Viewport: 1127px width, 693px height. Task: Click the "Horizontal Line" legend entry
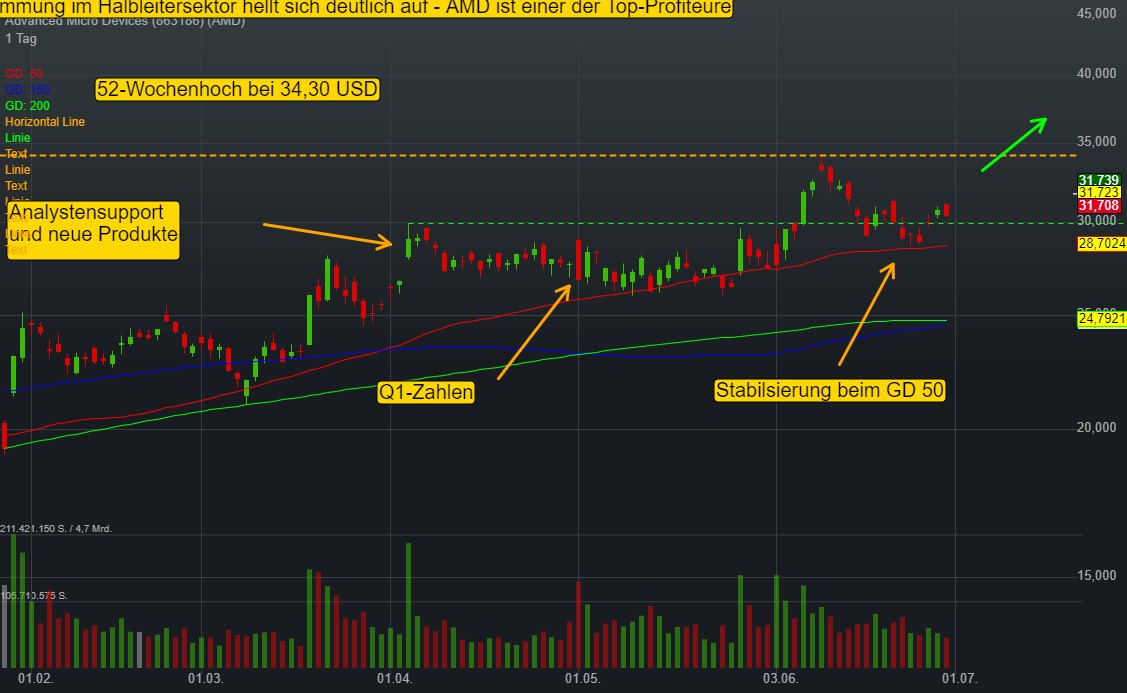point(45,121)
